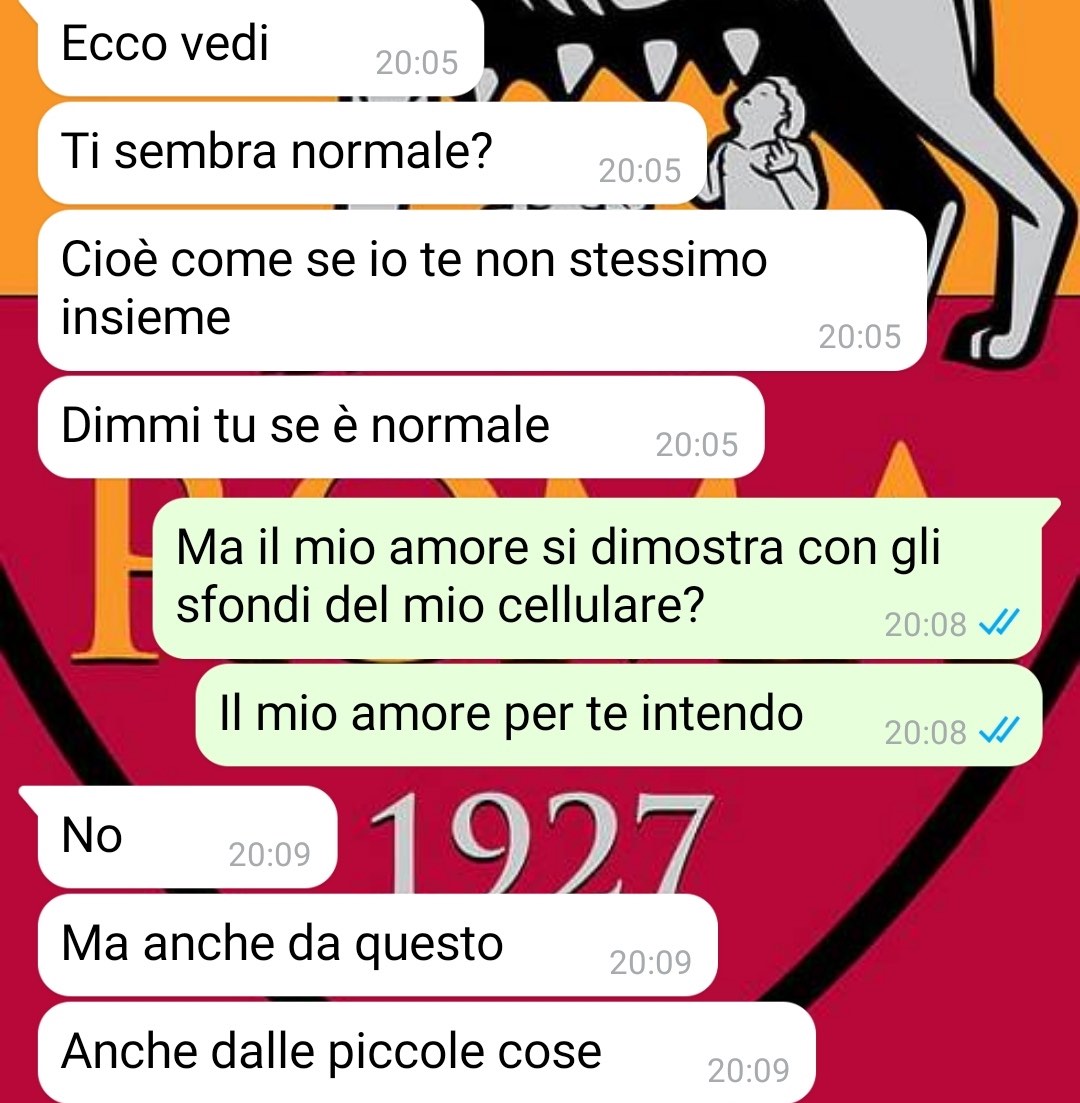Tap the 'Anche dalle piccole cose' message

click(x=426, y=1053)
